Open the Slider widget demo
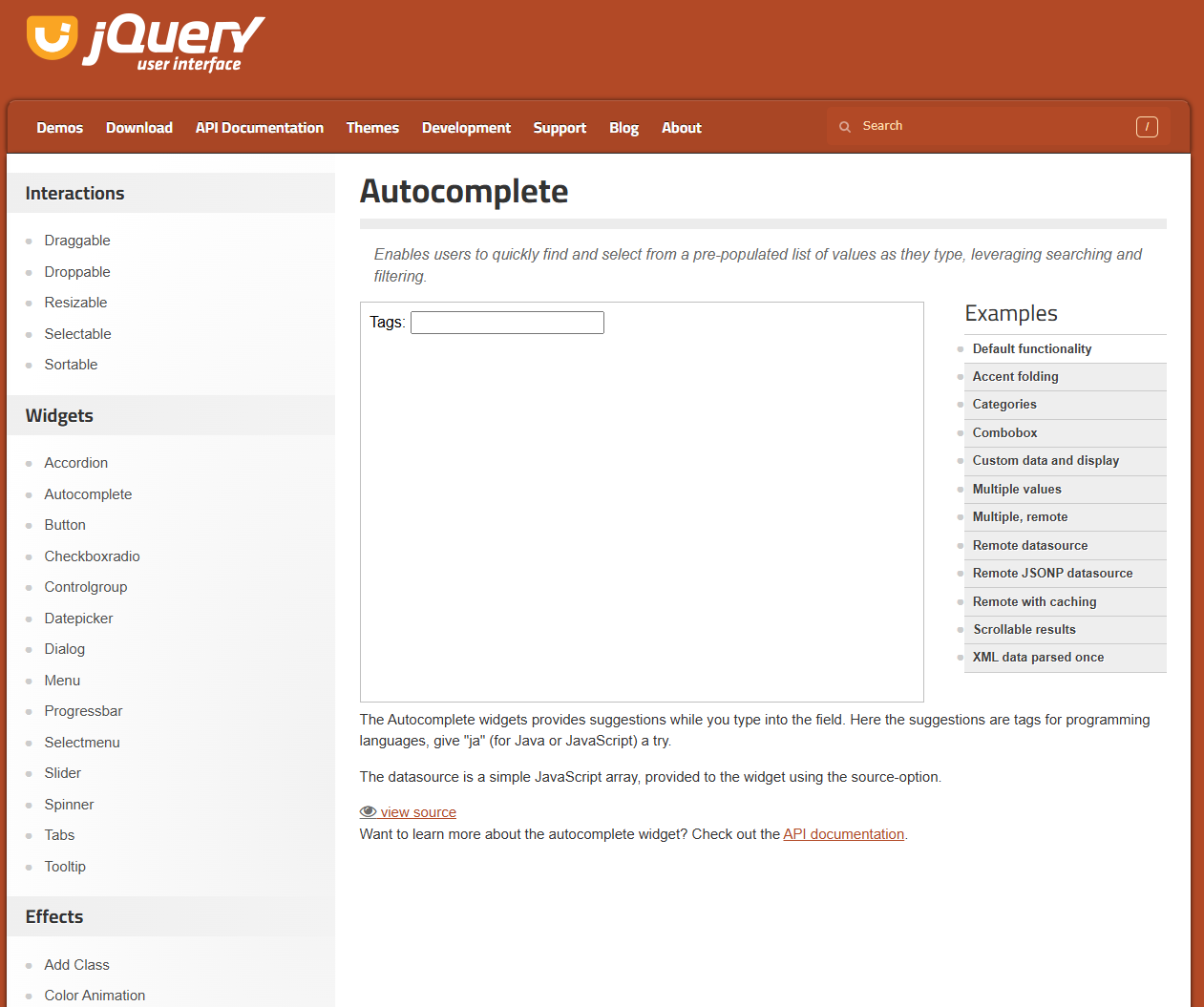Viewport: 1204px width, 1007px height. [x=62, y=773]
